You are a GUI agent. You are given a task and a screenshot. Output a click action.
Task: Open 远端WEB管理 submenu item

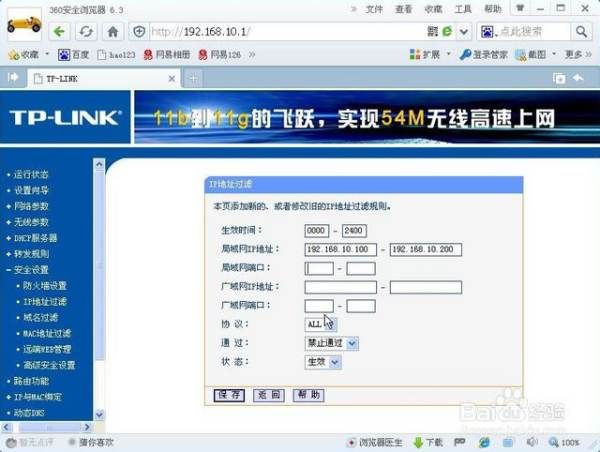(47, 349)
